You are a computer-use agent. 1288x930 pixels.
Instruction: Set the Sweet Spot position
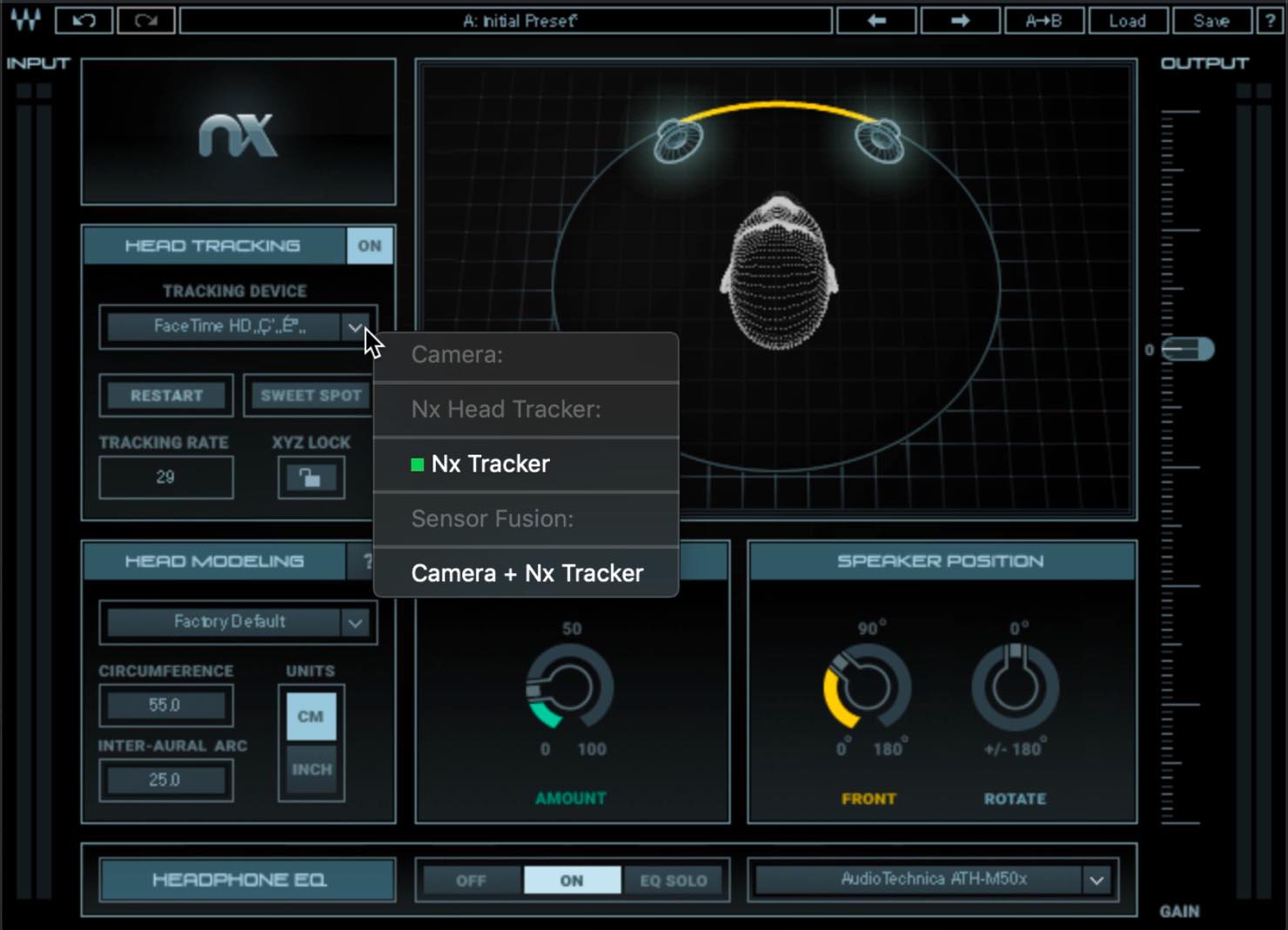click(x=310, y=396)
